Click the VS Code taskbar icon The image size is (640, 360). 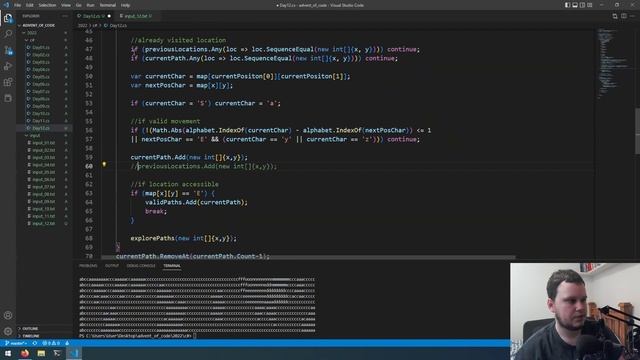[74, 353]
